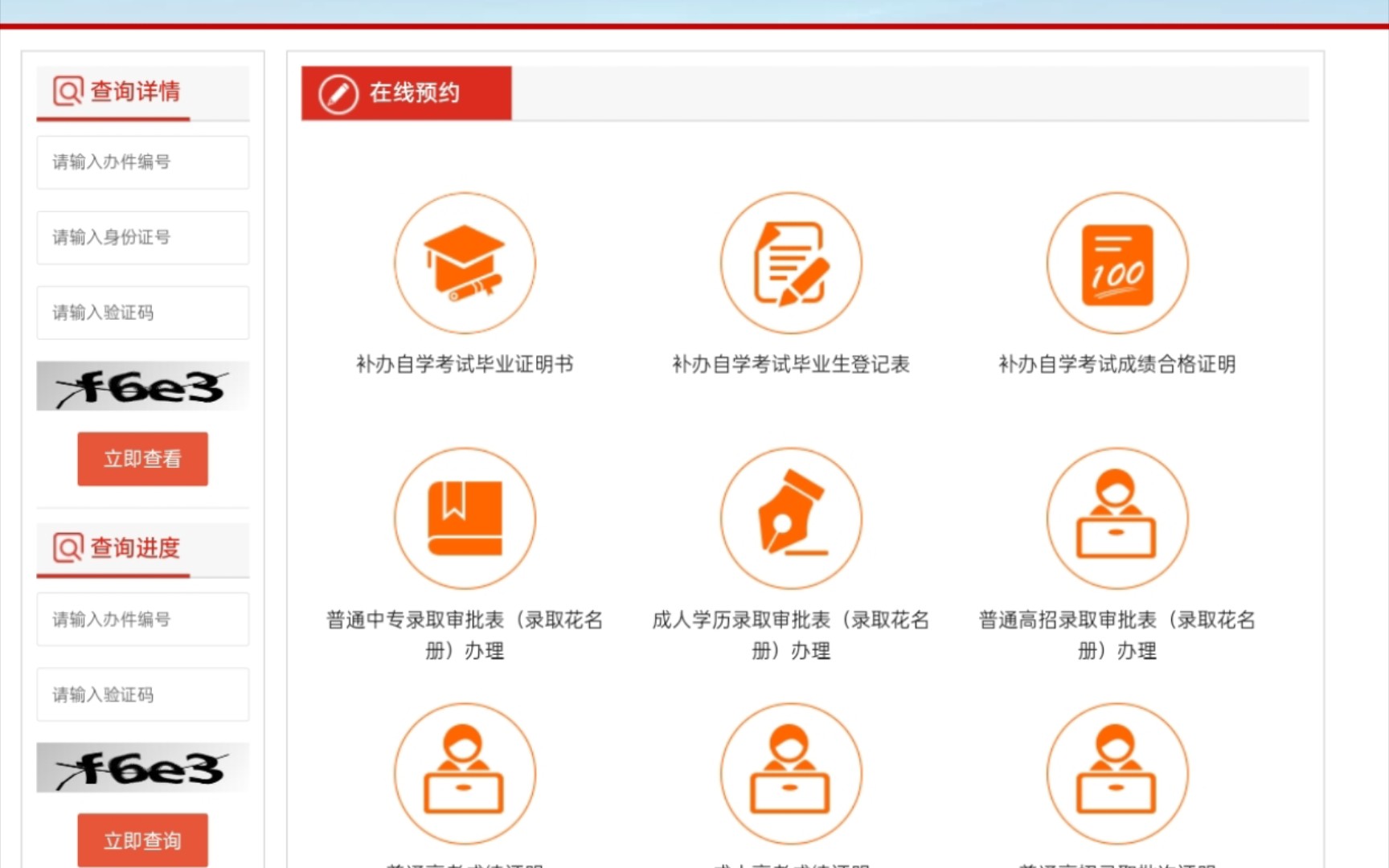This screenshot has width=1389, height=868.
Task: Open the document-and-pen icon for 补办自学考试毕业生登记表
Action: click(791, 263)
